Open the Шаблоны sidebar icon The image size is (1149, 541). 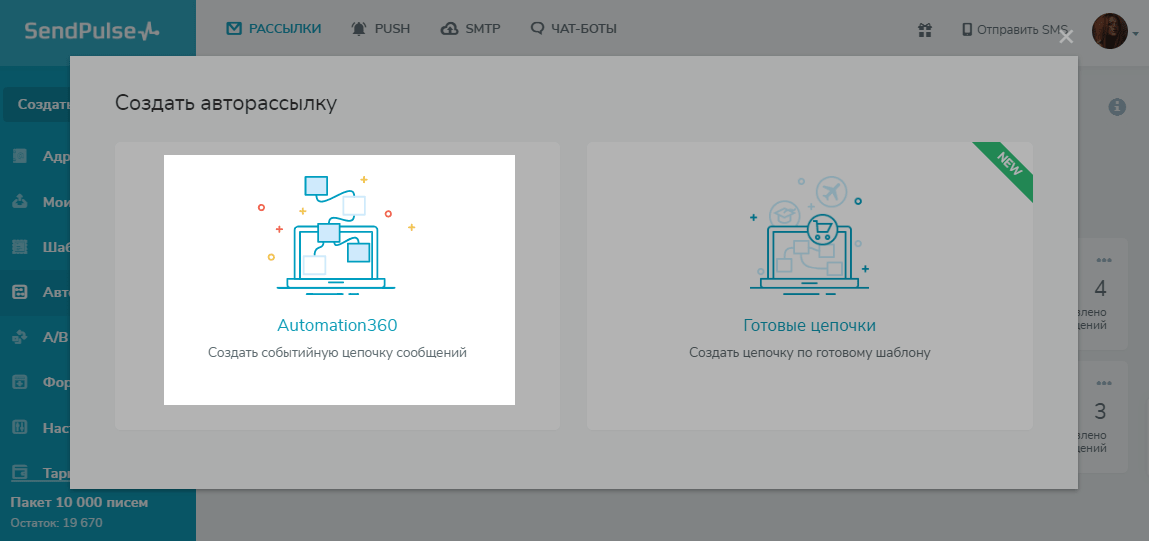coord(20,247)
